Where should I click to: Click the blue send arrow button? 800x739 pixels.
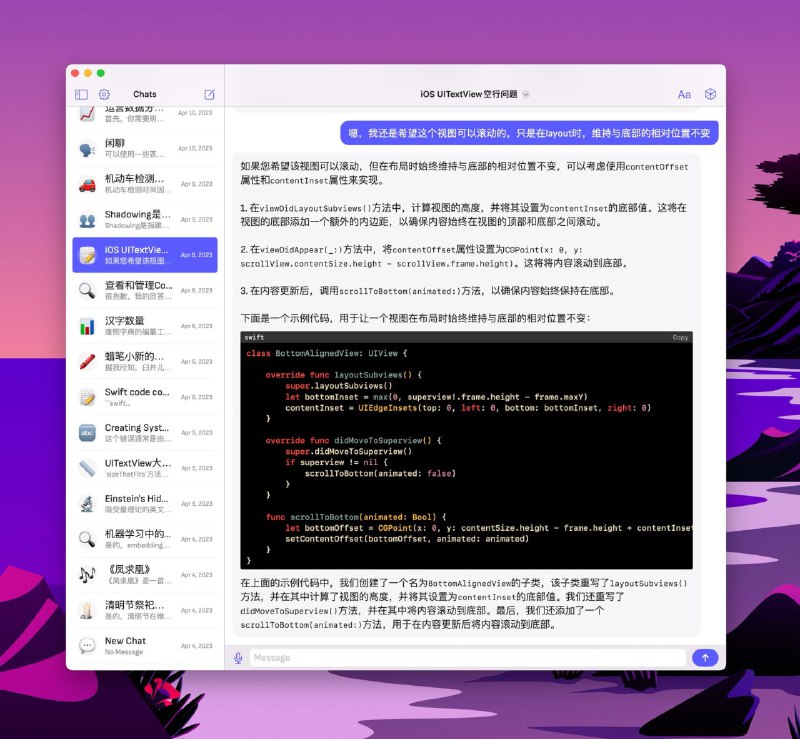tap(705, 657)
